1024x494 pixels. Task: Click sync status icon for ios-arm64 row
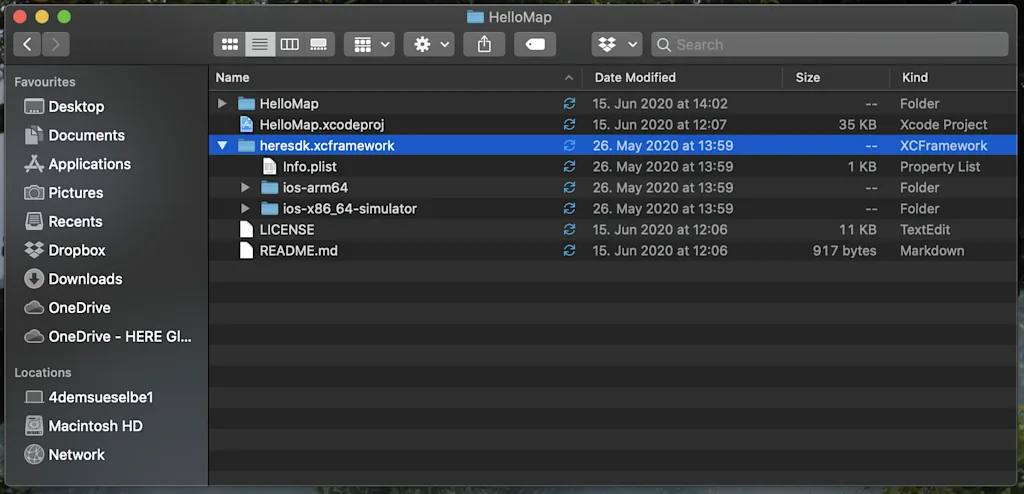(569, 188)
